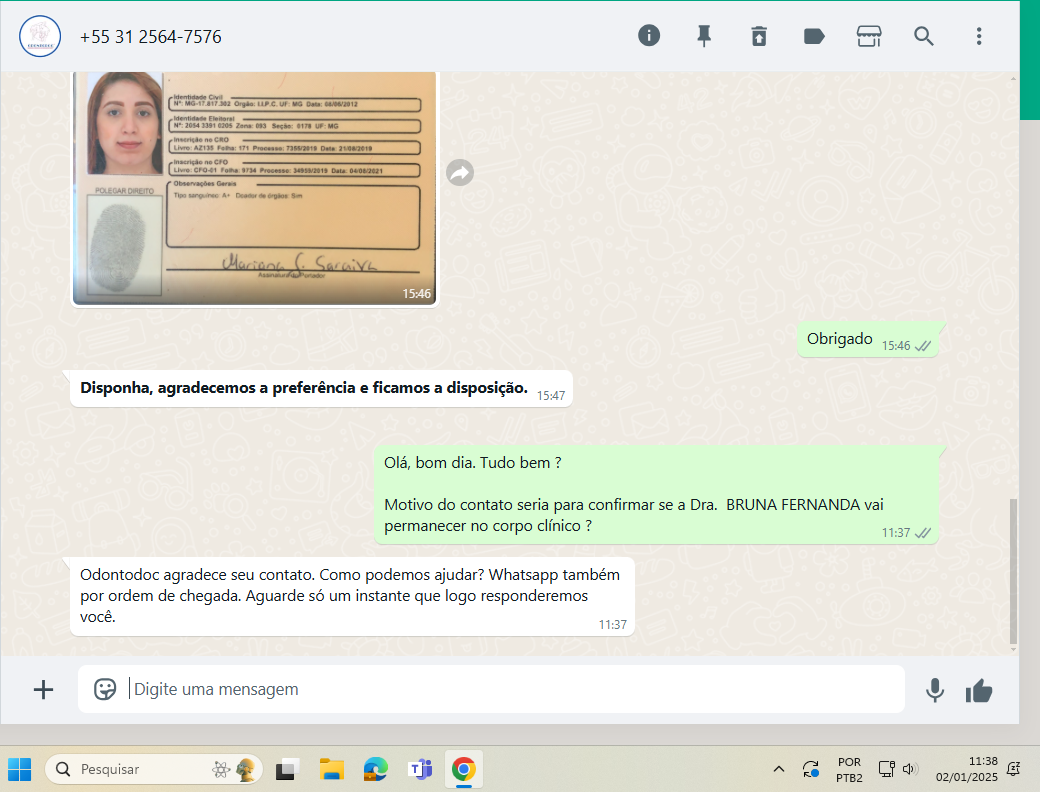Select the 'Obrigado' message bubble

pos(868,340)
